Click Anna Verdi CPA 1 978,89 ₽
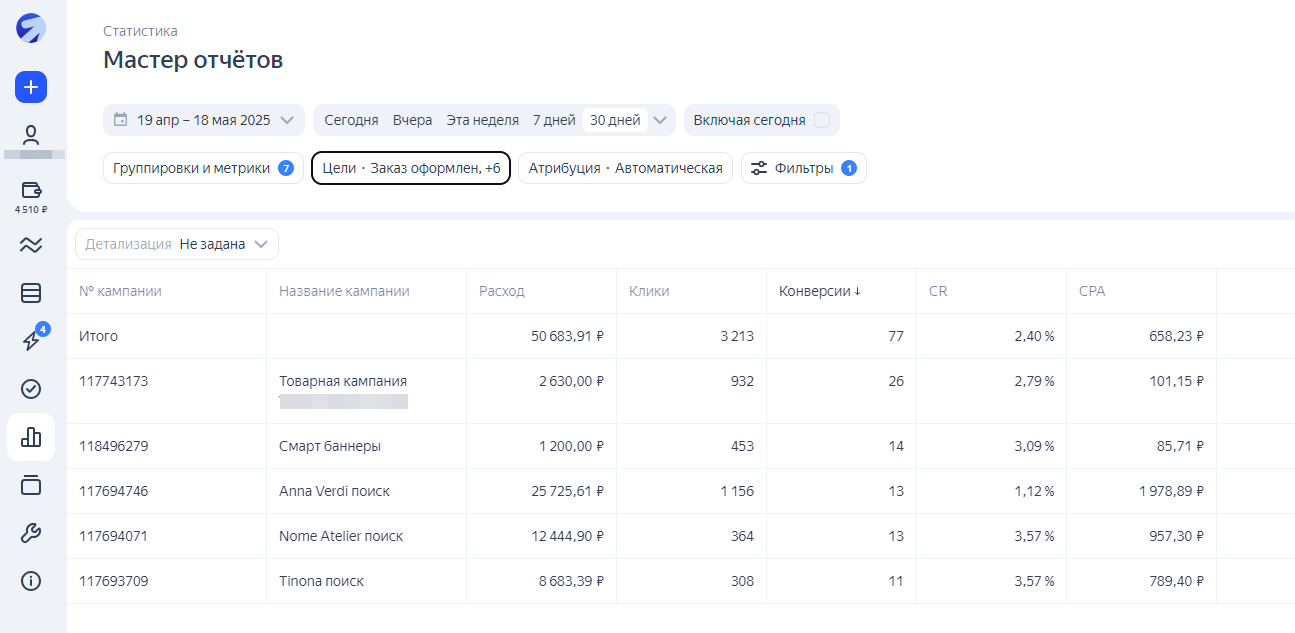The width and height of the screenshot is (1295, 633). (1171, 491)
